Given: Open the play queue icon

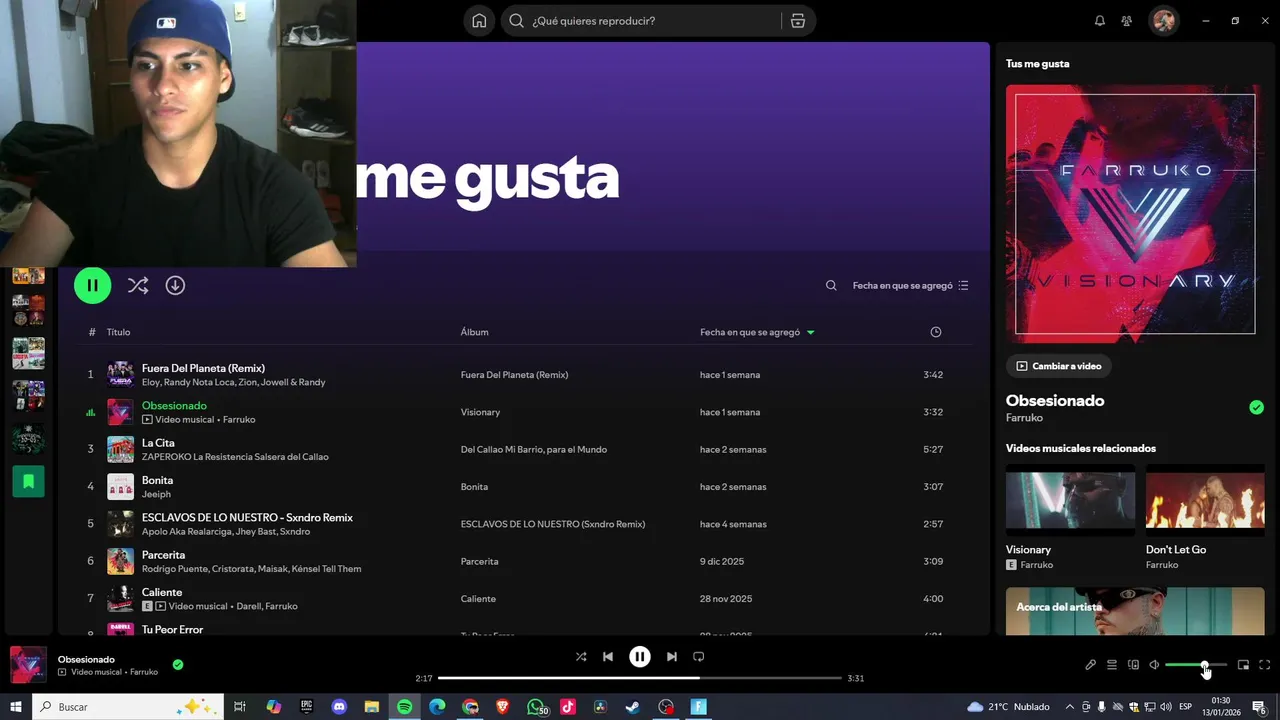Looking at the screenshot, I should point(1112,665).
